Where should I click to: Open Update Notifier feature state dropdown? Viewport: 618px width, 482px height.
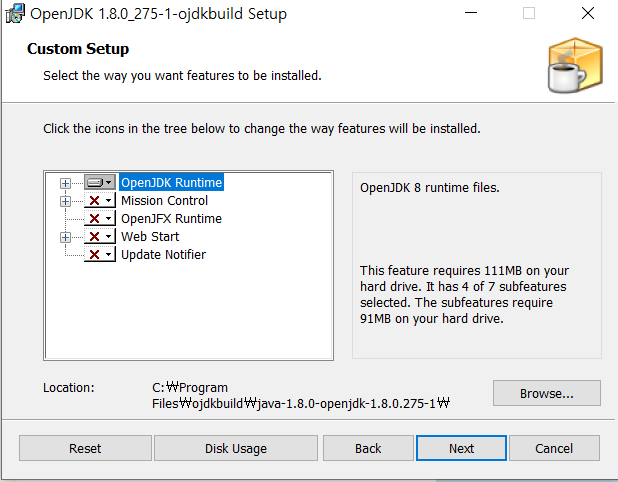coord(100,255)
